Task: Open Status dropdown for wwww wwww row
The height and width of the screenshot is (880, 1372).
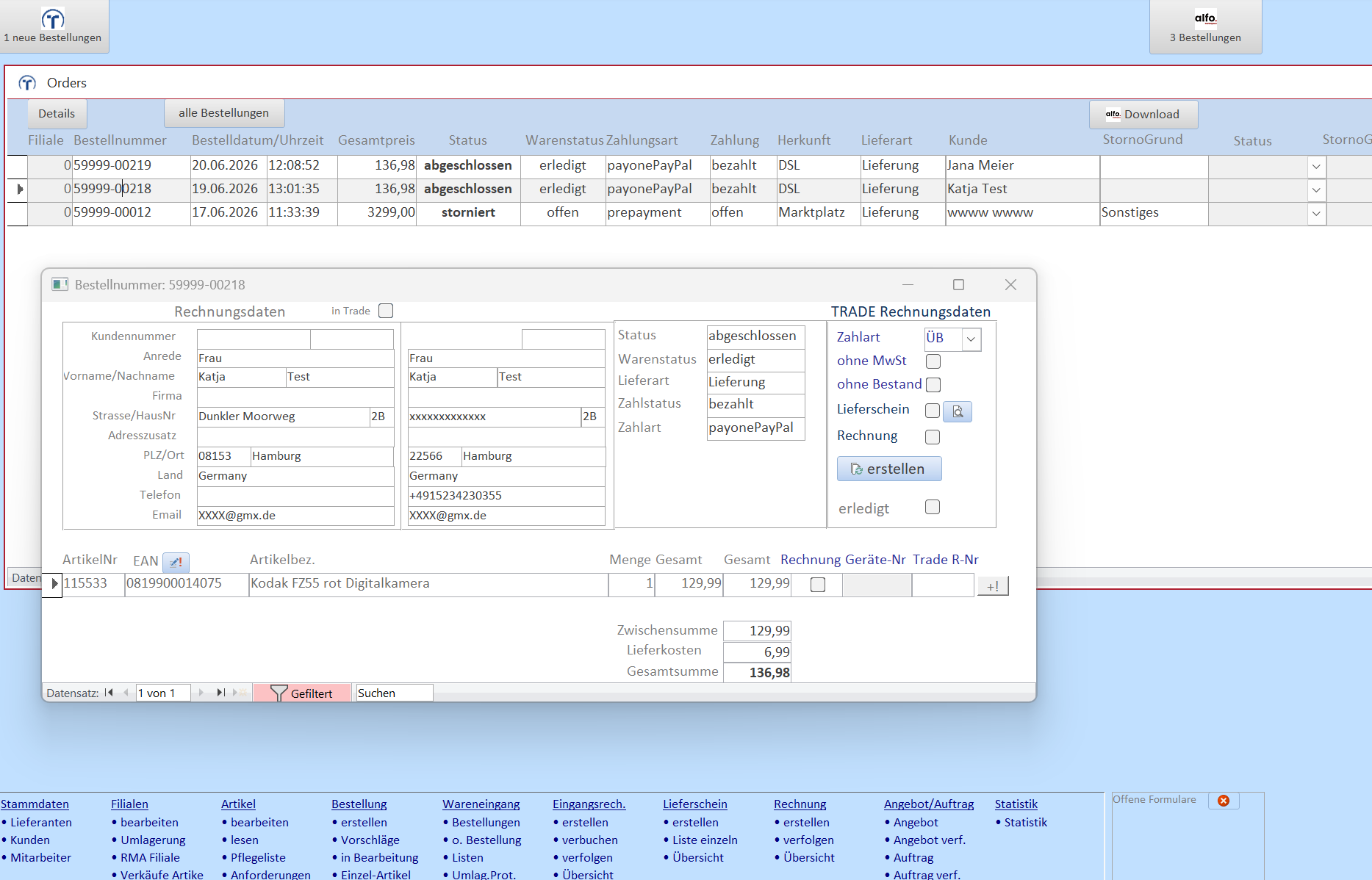Action: (1316, 214)
